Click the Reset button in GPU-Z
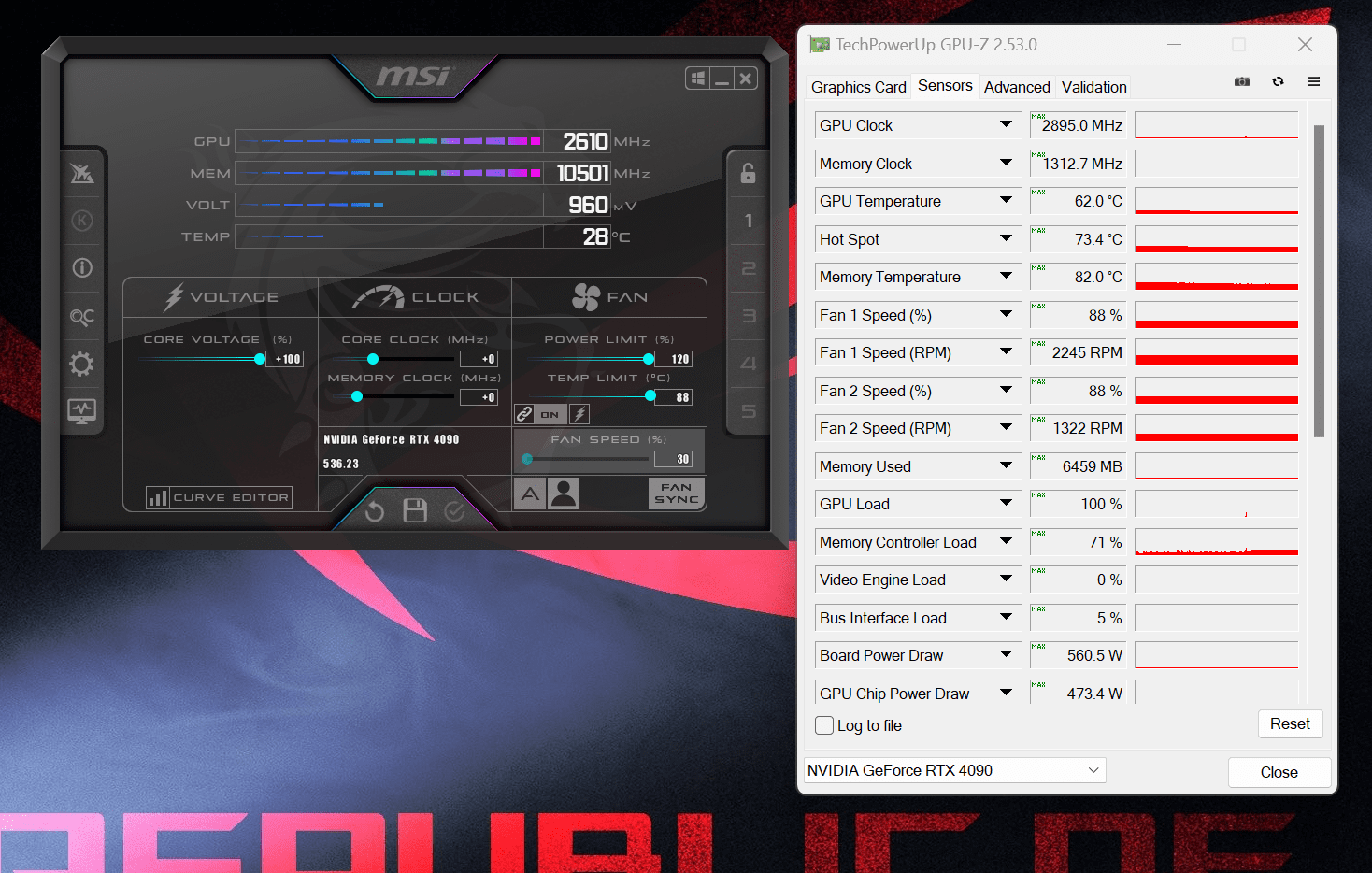 coord(1290,723)
